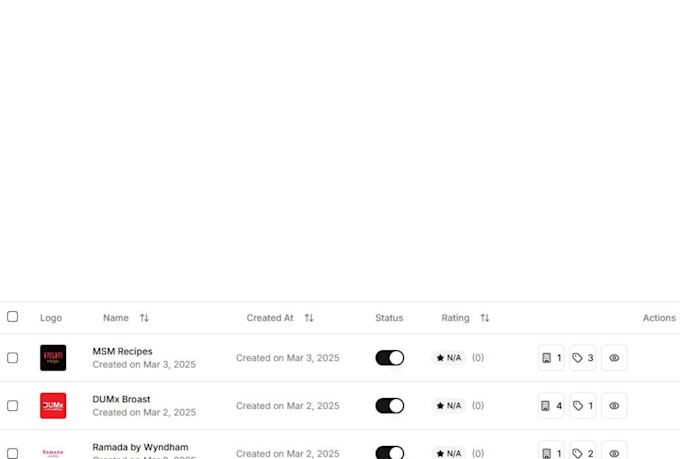Open the DUMx Broast name link
Image resolution: width=680 pixels, height=459 pixels.
pyautogui.click(x=121, y=399)
